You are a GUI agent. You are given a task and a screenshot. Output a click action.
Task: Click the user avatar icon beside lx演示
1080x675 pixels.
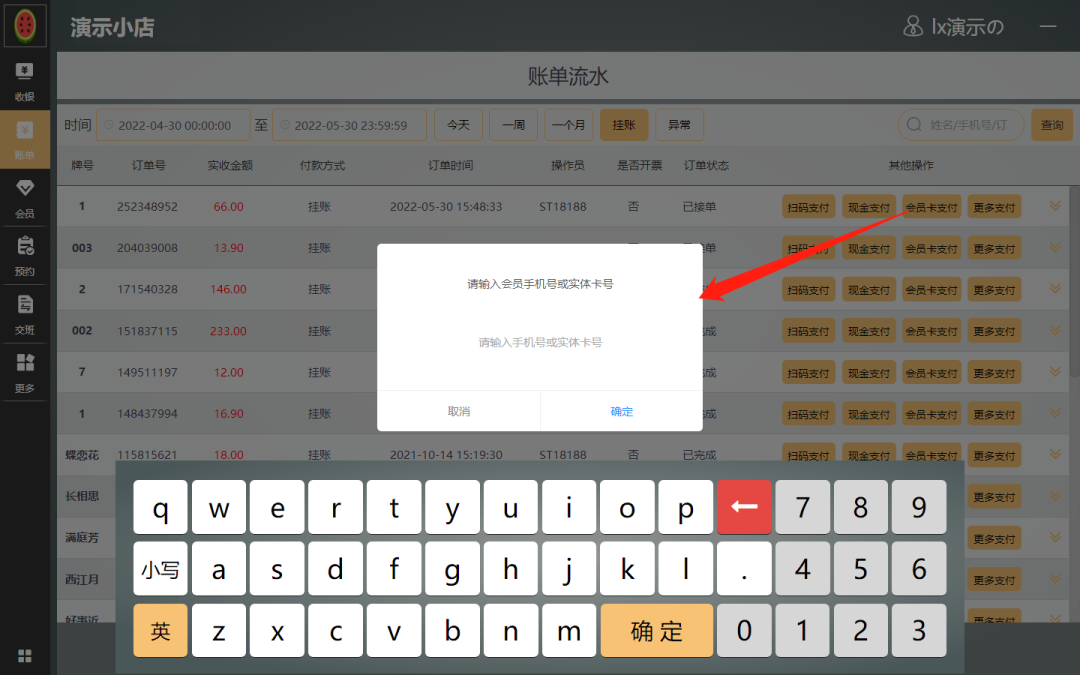913,27
